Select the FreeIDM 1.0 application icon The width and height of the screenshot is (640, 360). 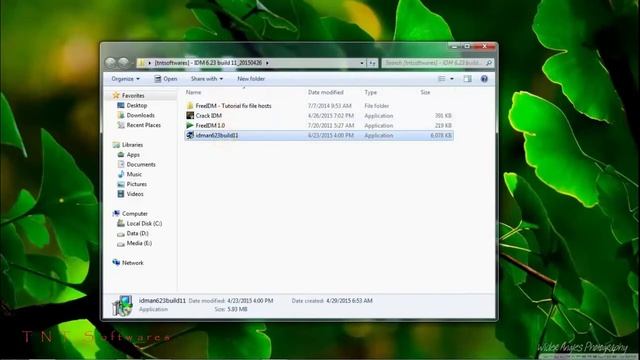click(x=190, y=125)
